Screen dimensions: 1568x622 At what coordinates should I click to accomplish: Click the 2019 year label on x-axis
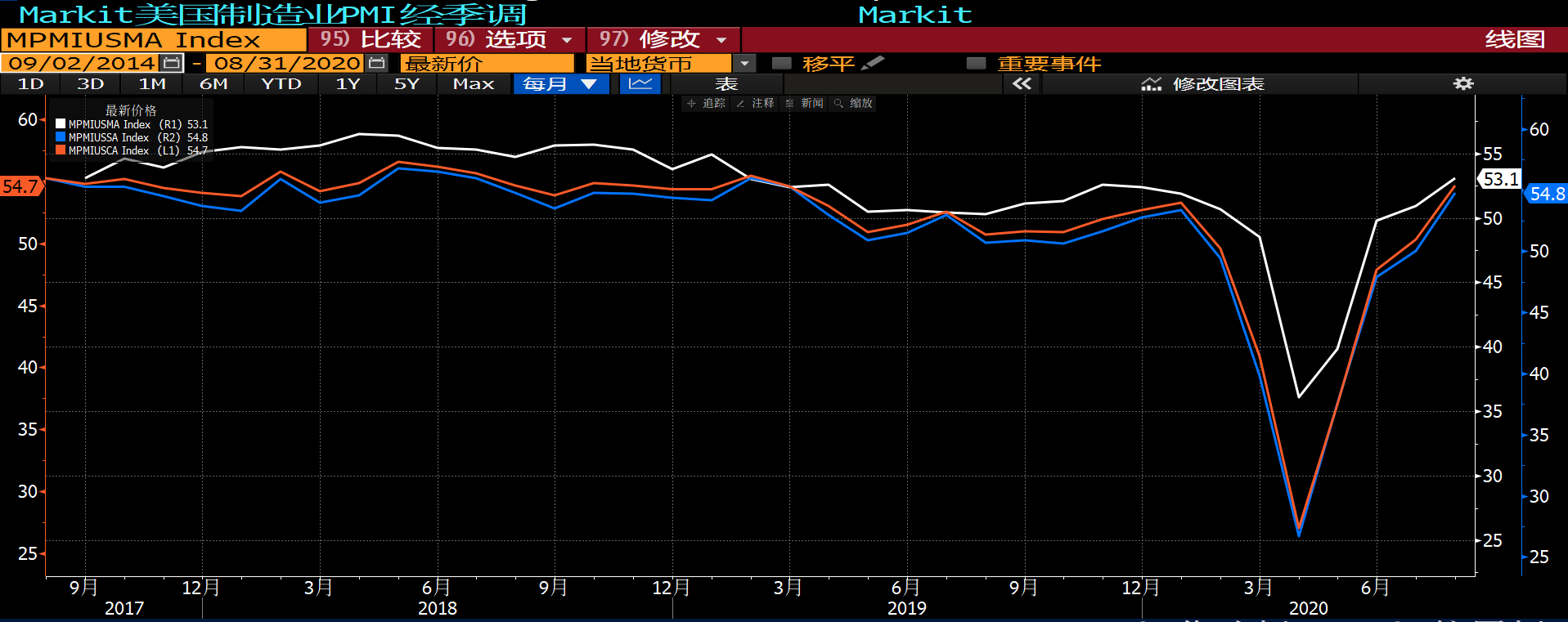click(x=907, y=608)
